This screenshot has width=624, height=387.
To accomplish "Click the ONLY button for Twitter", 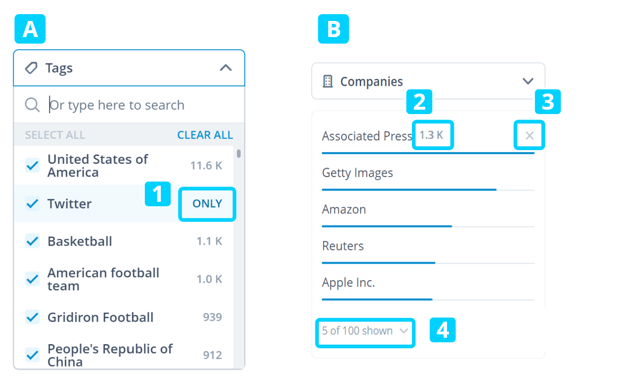I will tap(207, 204).
